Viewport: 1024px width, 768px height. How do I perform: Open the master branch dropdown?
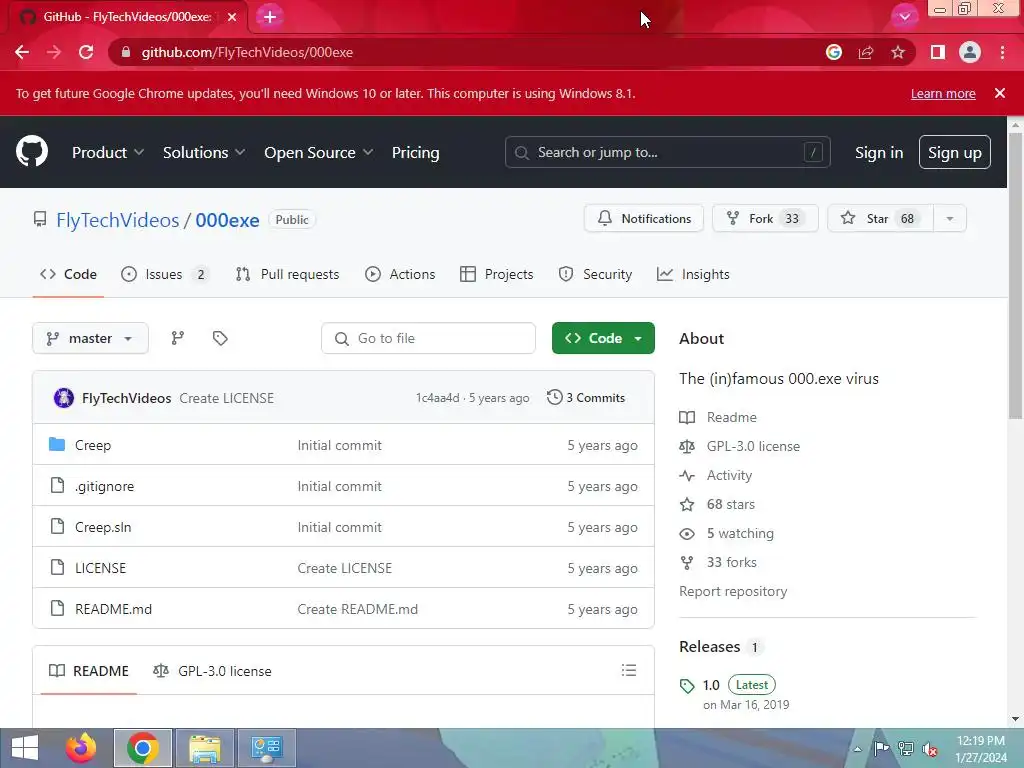(90, 338)
